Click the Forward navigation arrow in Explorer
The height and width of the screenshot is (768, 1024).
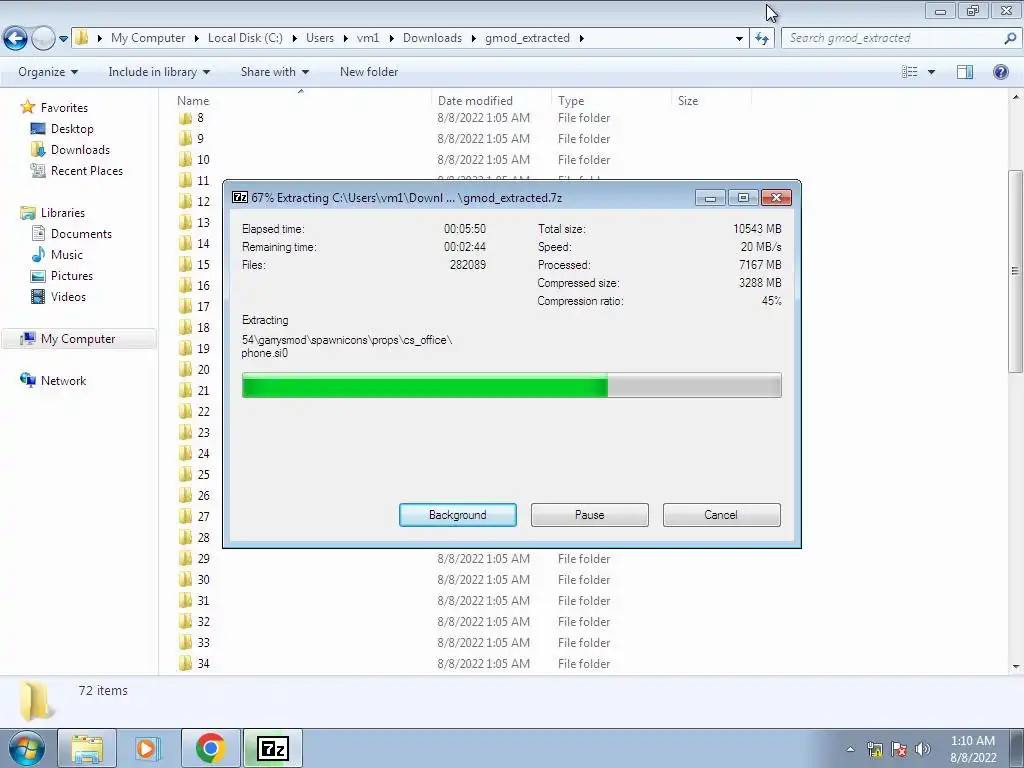coord(43,39)
